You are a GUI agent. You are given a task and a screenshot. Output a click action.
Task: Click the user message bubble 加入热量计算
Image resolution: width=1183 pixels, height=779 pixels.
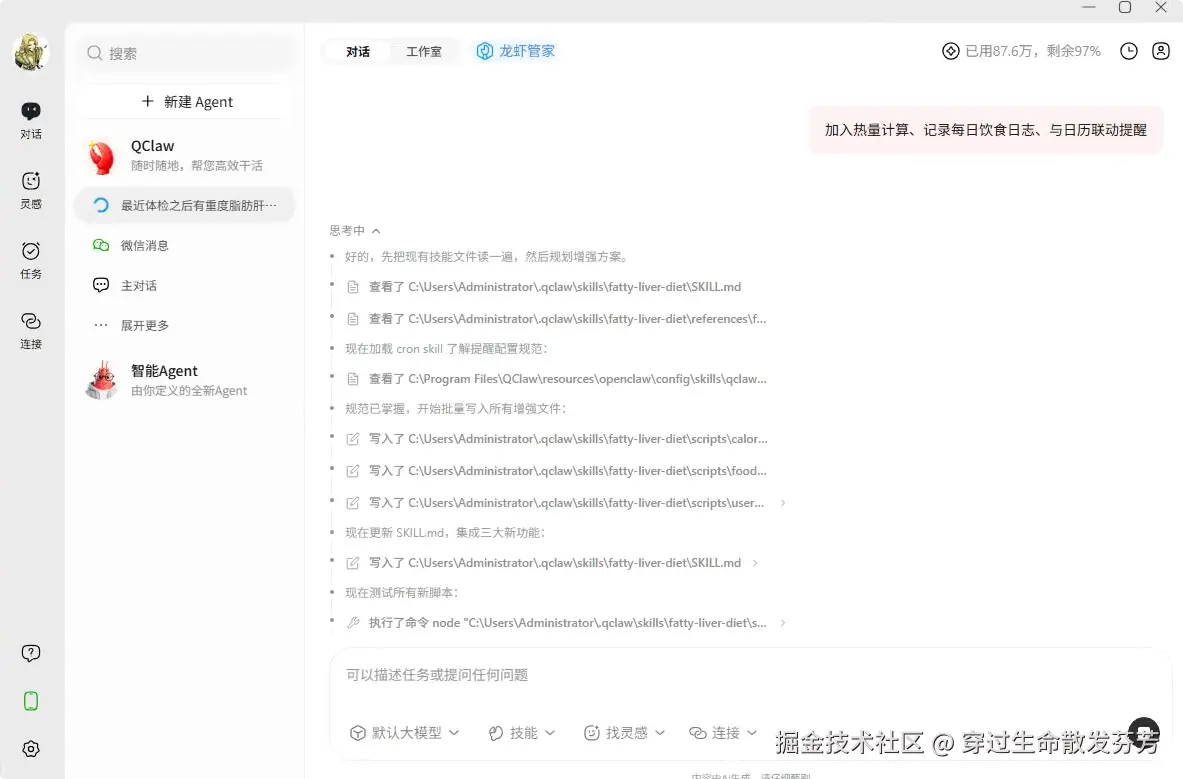coord(985,130)
